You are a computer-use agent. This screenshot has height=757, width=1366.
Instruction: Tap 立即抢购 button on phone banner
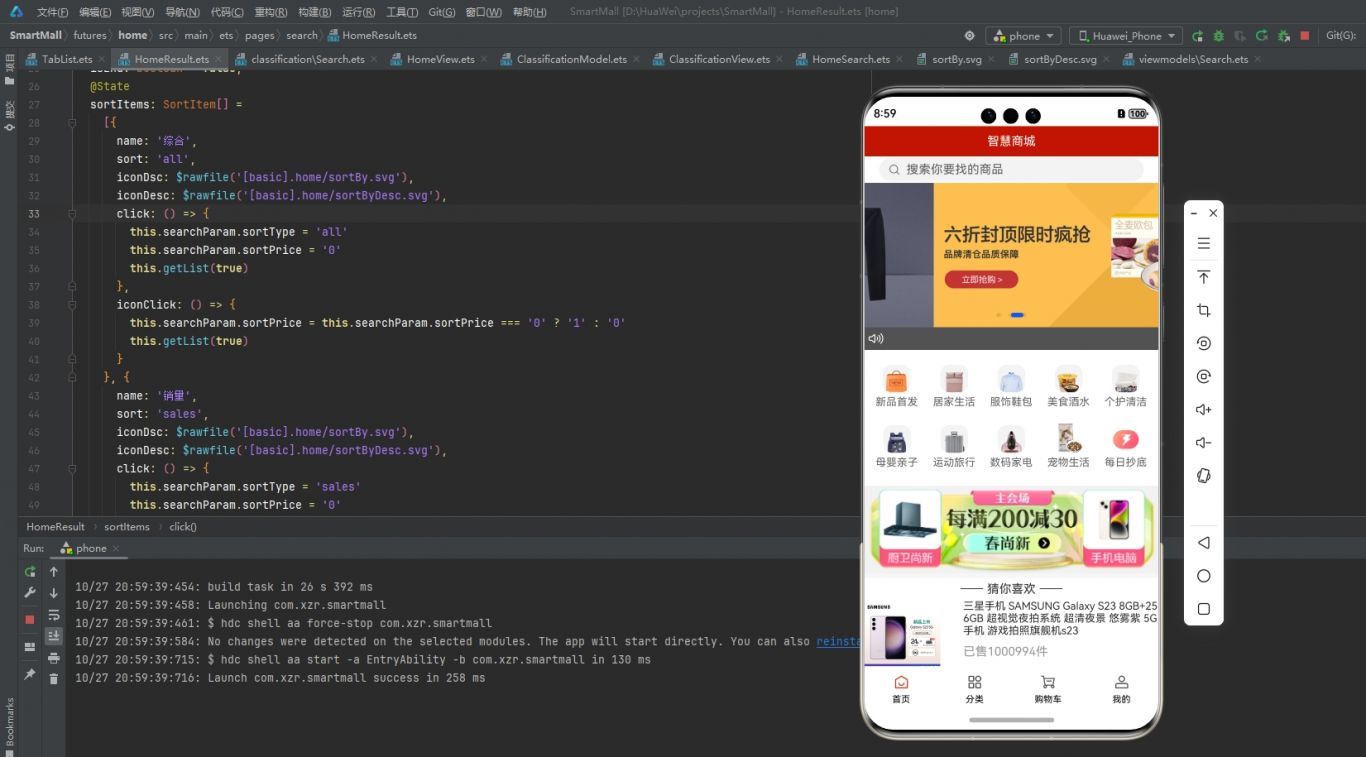[981, 280]
